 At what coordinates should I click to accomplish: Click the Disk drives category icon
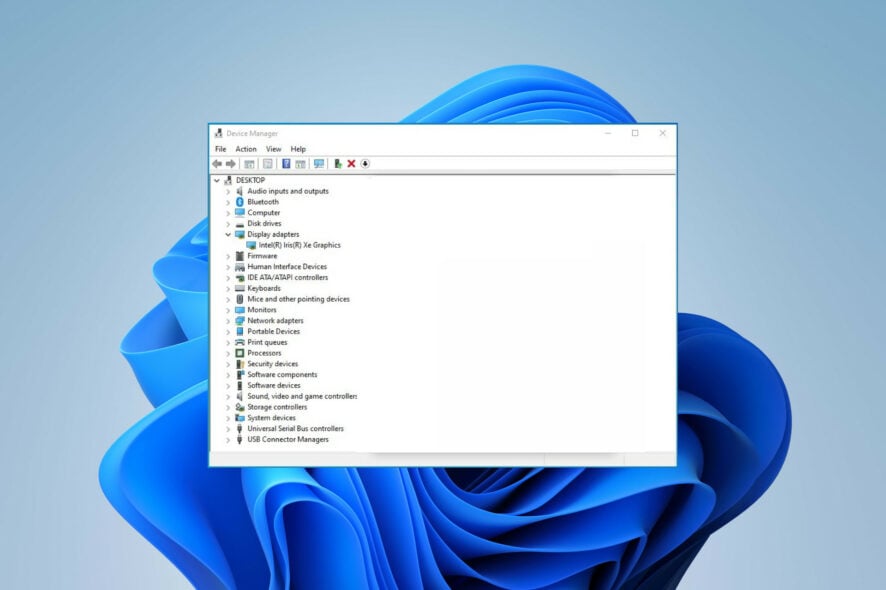tap(240, 224)
